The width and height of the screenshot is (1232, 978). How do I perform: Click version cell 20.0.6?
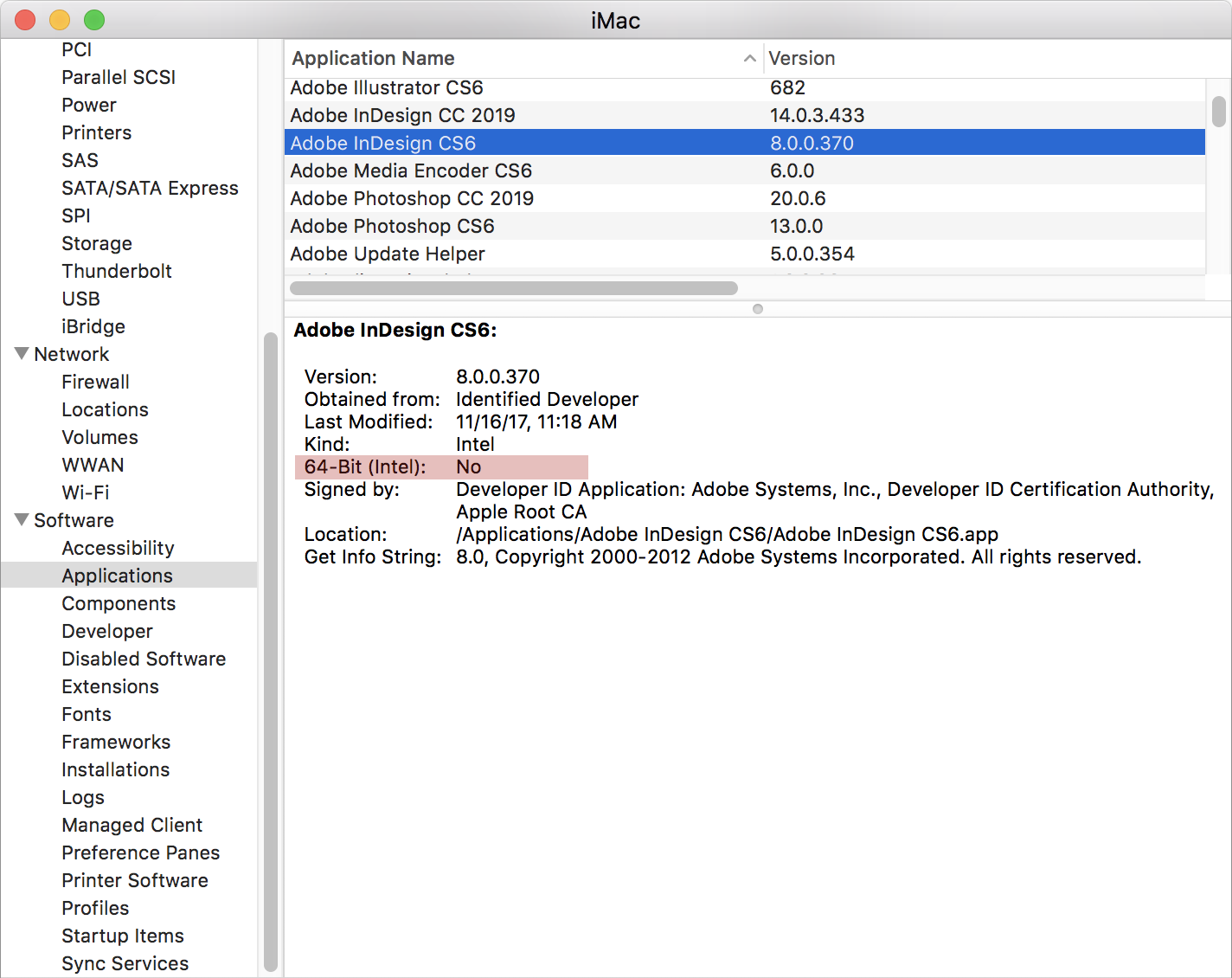tap(798, 198)
